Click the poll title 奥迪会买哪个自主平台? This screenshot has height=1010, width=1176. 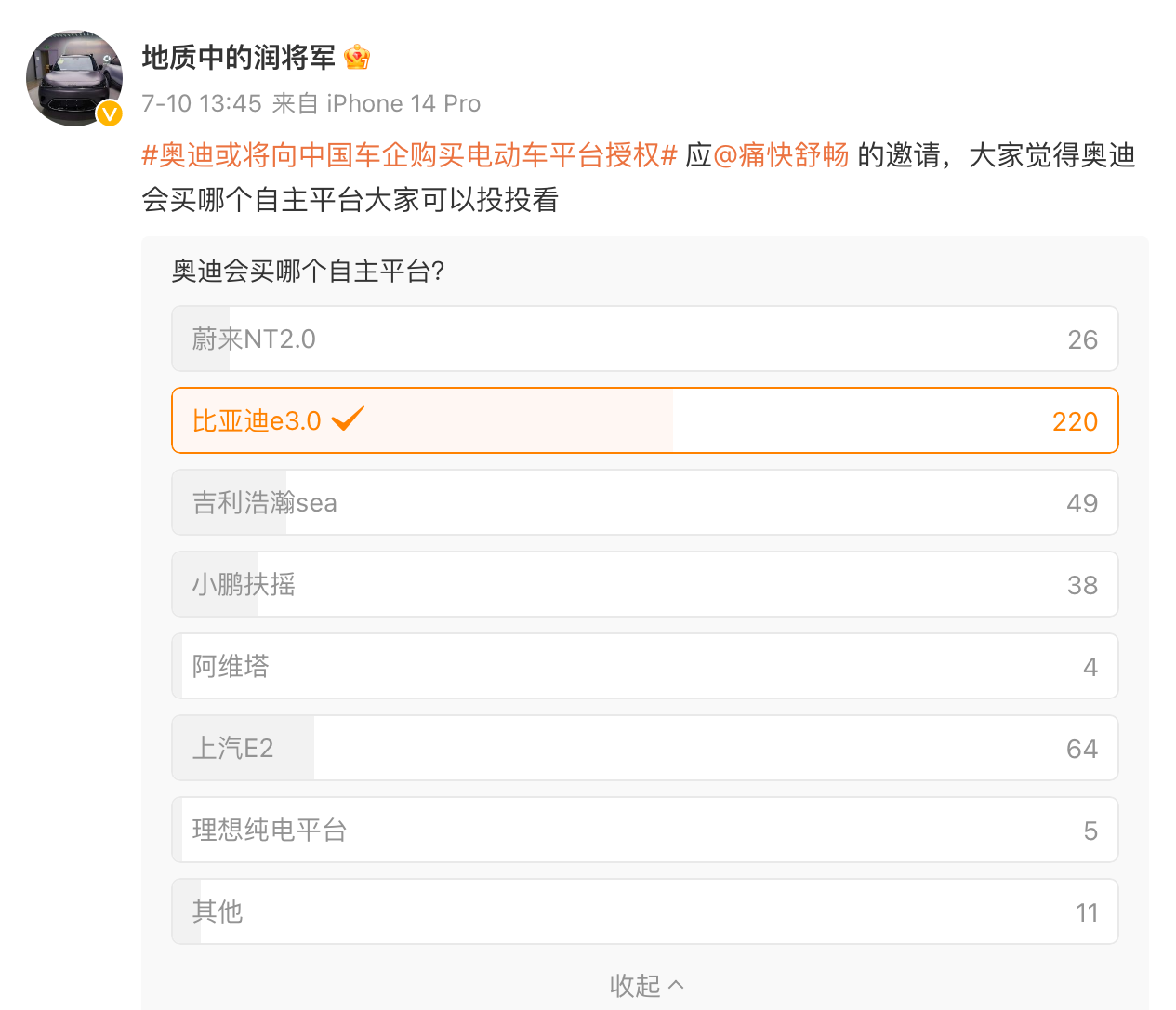309,272
